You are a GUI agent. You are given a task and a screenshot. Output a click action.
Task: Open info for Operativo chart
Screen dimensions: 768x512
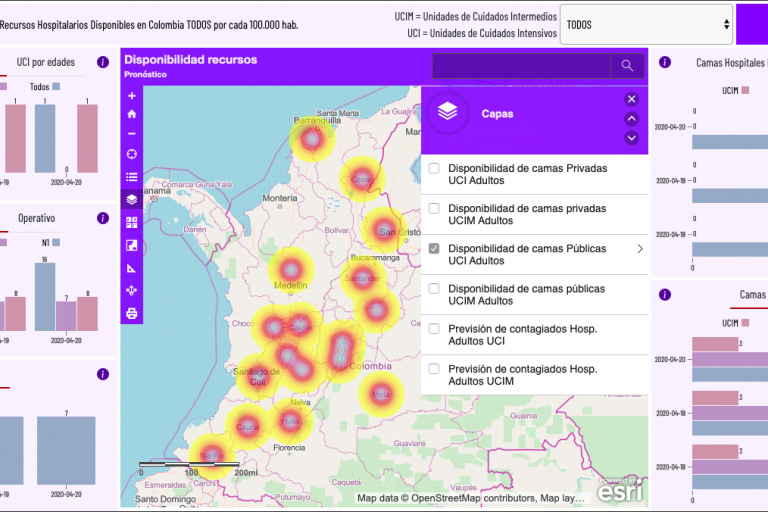103,218
